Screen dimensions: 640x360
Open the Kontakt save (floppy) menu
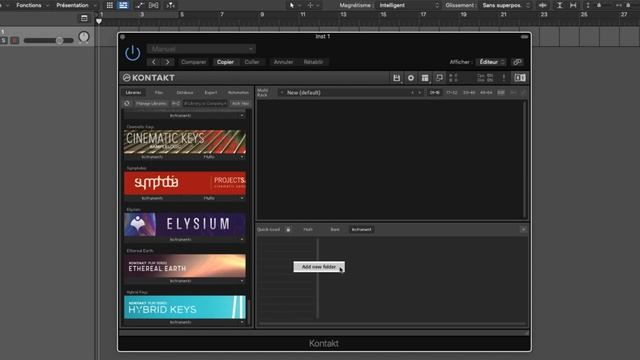pos(396,78)
